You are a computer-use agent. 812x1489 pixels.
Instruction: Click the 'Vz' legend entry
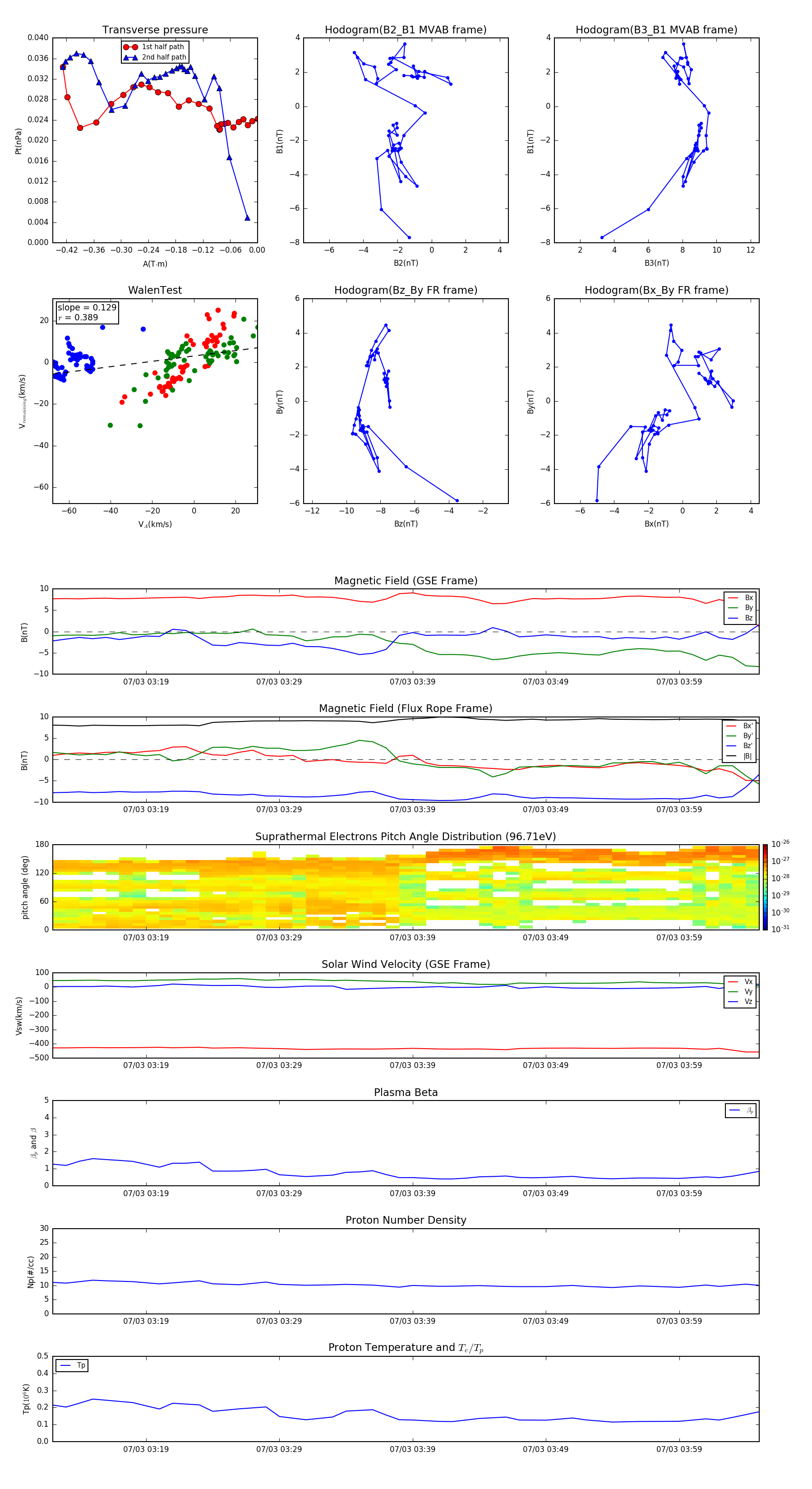point(740,1002)
